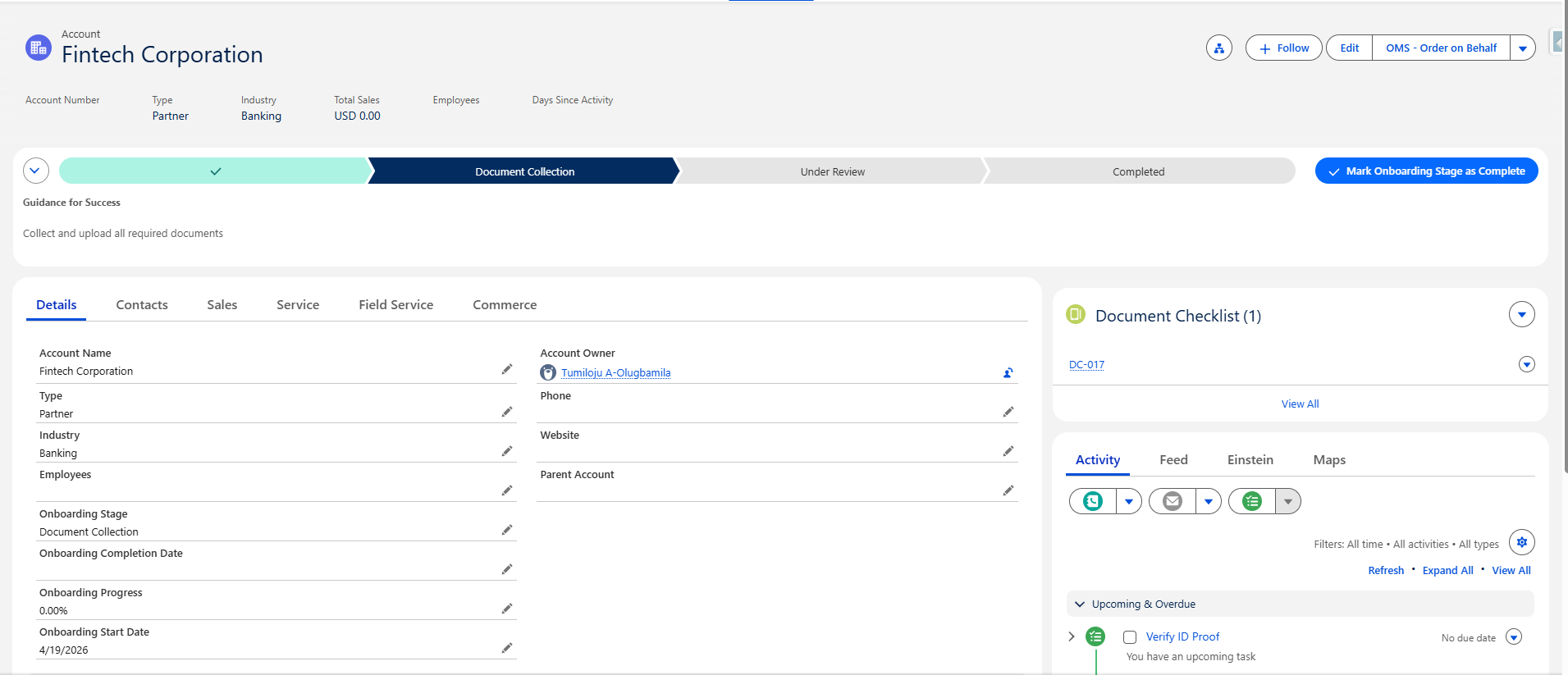Click the Log a Call phone icon

(x=1093, y=501)
